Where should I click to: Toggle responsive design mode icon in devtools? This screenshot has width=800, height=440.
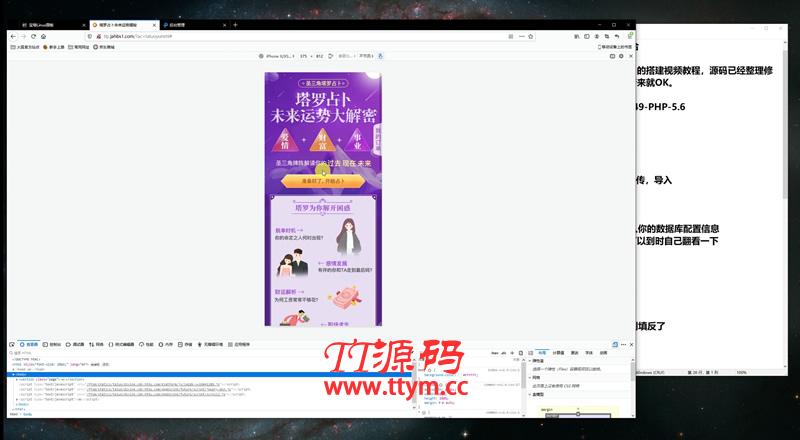click(615, 345)
